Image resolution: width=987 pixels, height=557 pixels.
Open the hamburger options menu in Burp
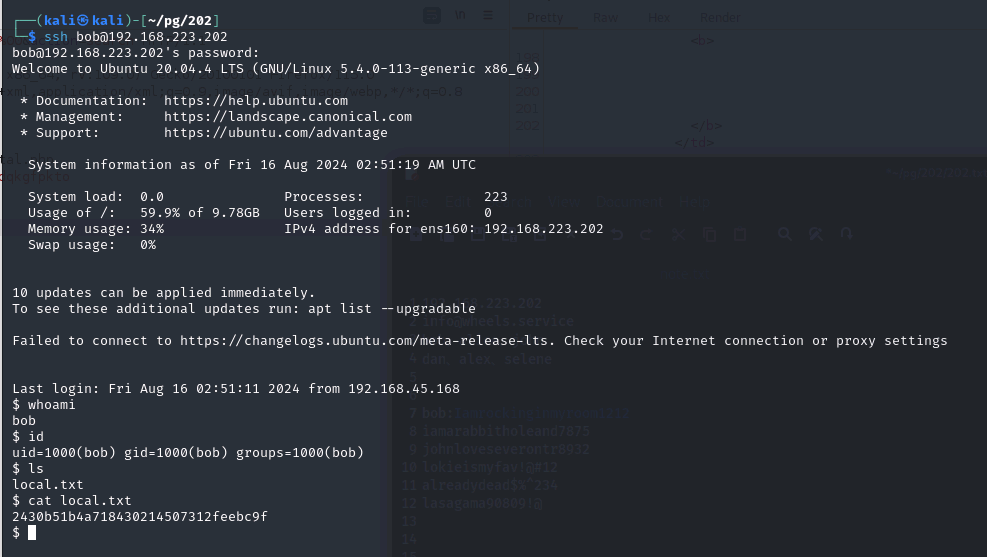[x=488, y=14]
